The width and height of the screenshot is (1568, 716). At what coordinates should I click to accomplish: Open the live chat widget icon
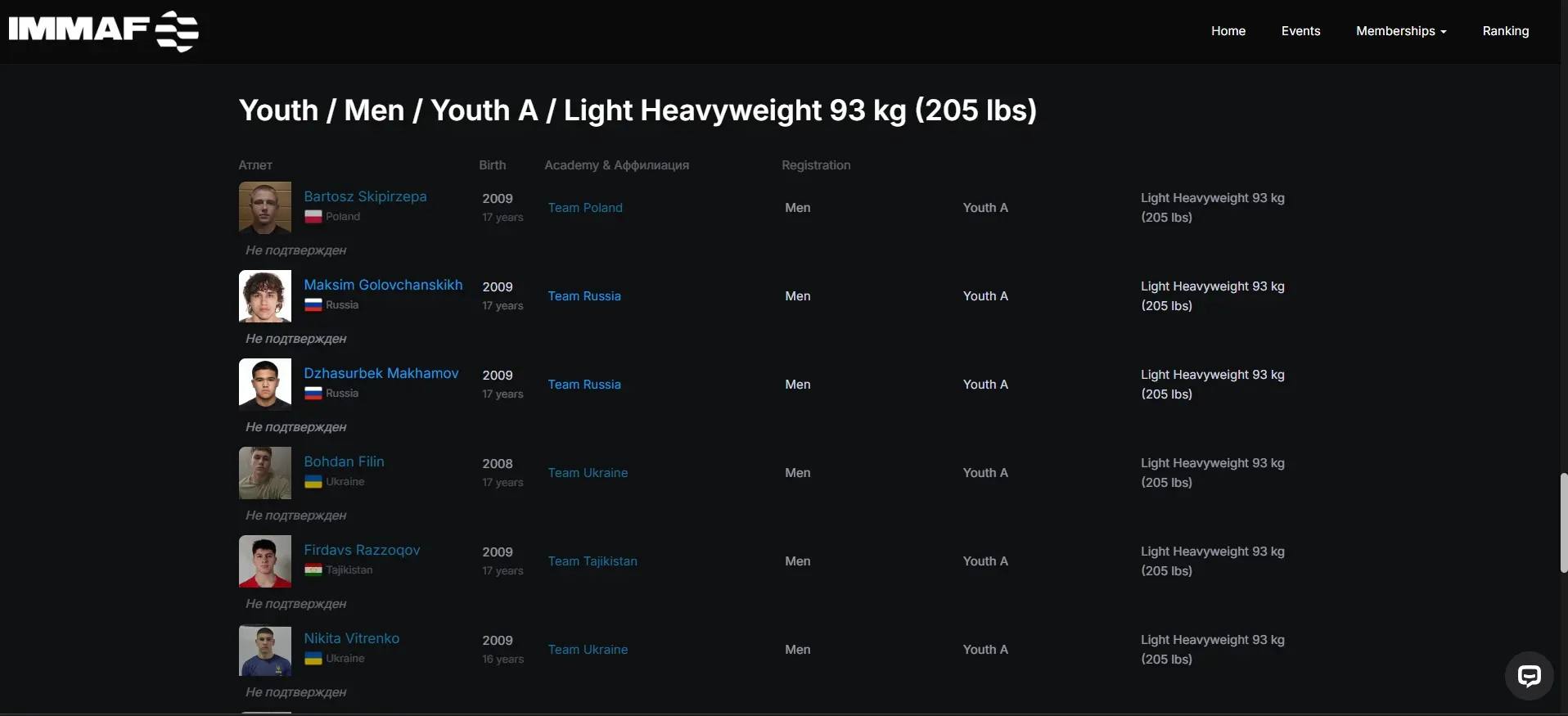(1529, 676)
